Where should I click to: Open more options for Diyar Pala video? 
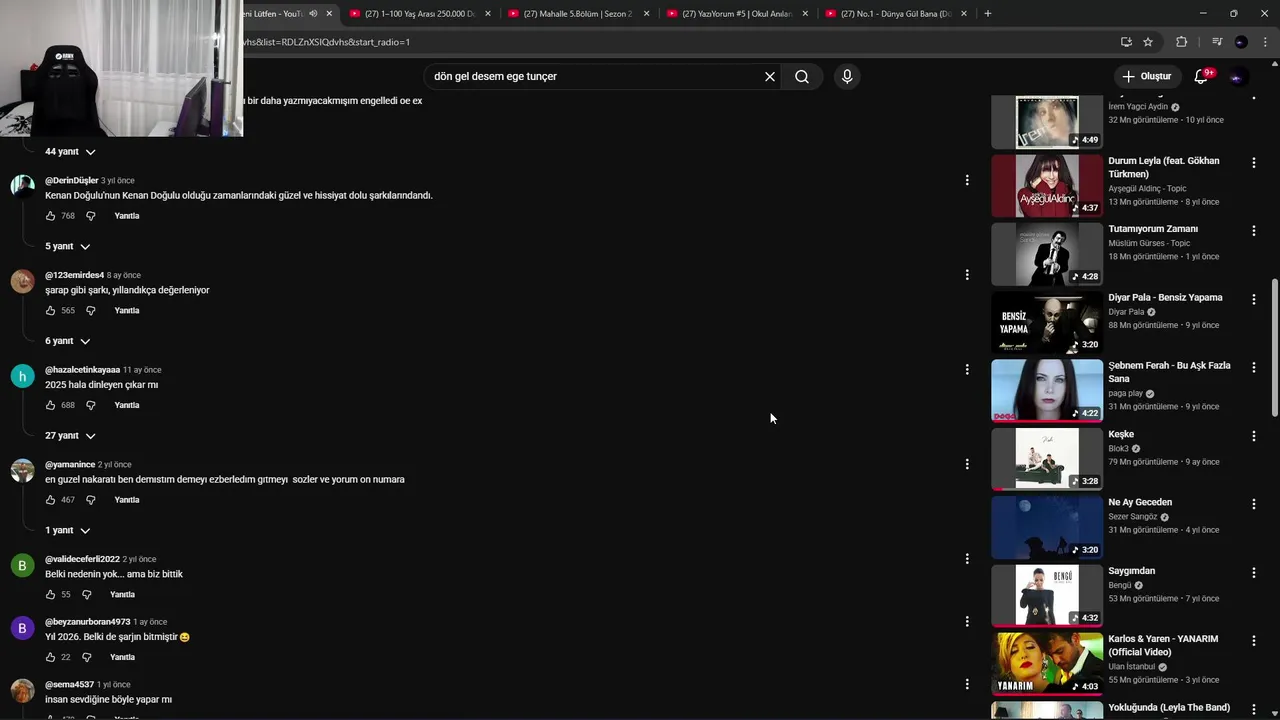(x=1253, y=299)
